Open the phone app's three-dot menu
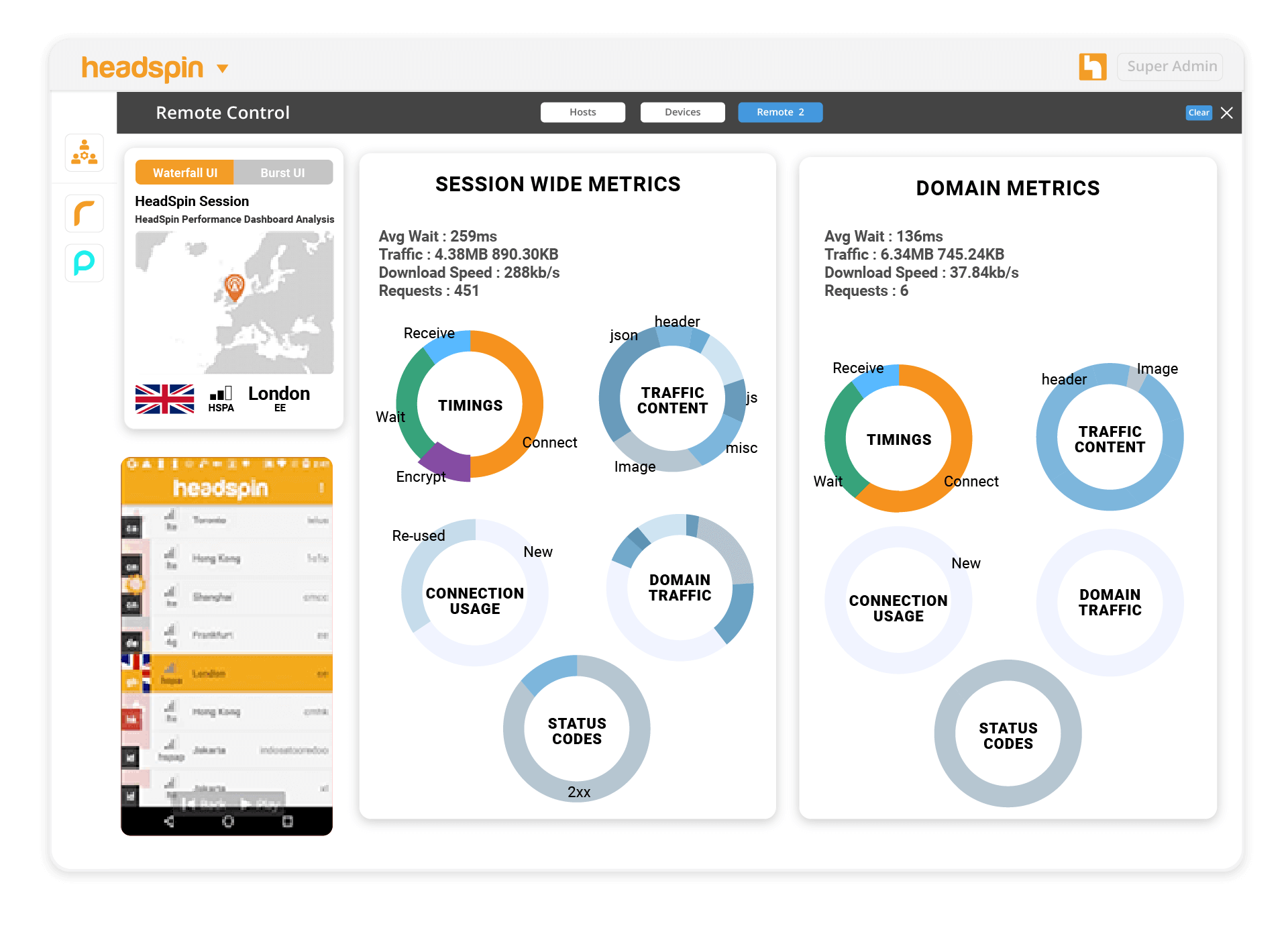Screen dimensions: 1288x928 click(321, 488)
